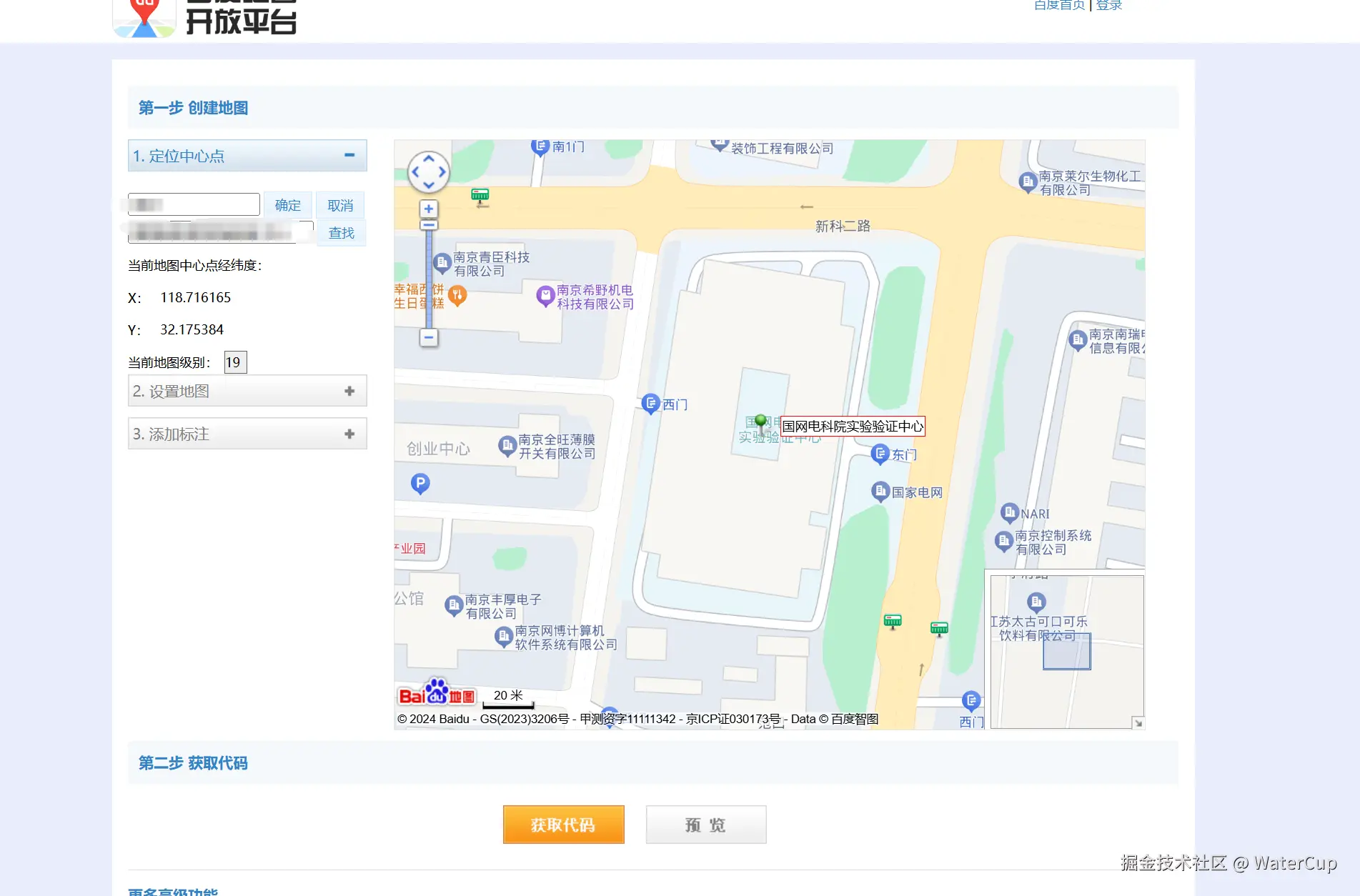1360x896 pixels.
Task: Click the 国网电科院实验验证中心 label
Action: (853, 427)
